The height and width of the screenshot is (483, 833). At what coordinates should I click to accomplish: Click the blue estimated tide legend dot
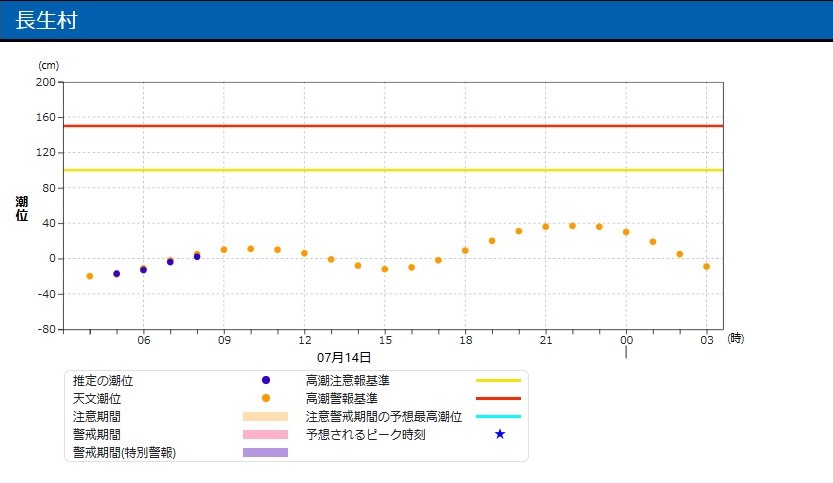point(266,380)
